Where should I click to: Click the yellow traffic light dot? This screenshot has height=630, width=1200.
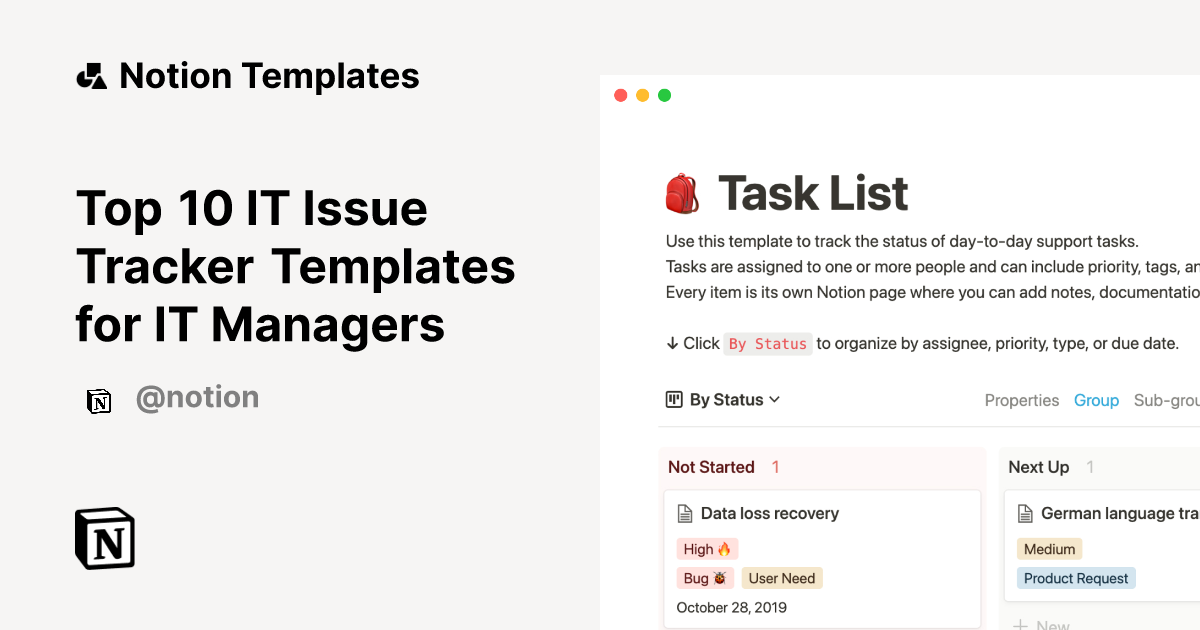tap(642, 95)
